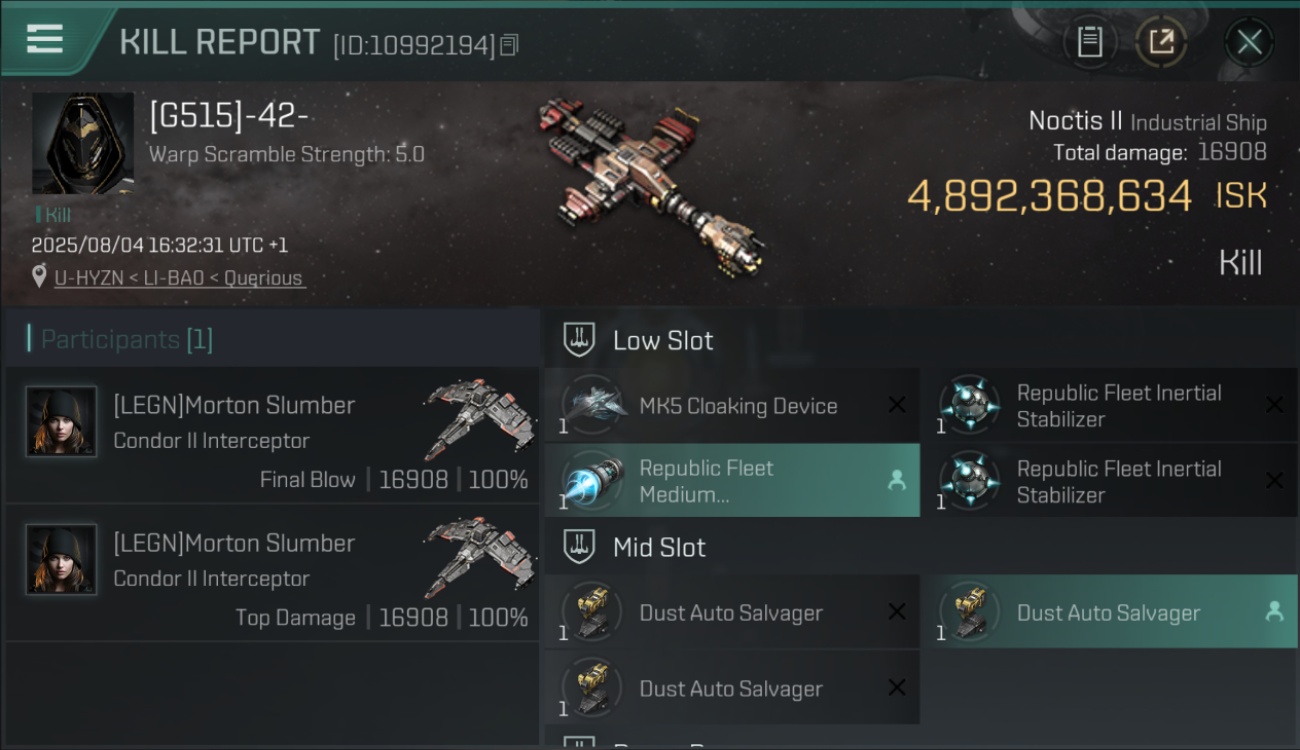Open the U-HYZN location link
The height and width of the screenshot is (750, 1300).
[x=178, y=278]
